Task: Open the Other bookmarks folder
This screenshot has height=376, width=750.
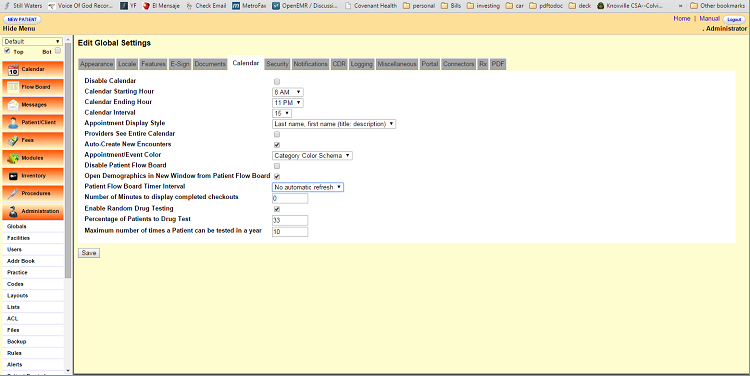Action: click(717, 6)
